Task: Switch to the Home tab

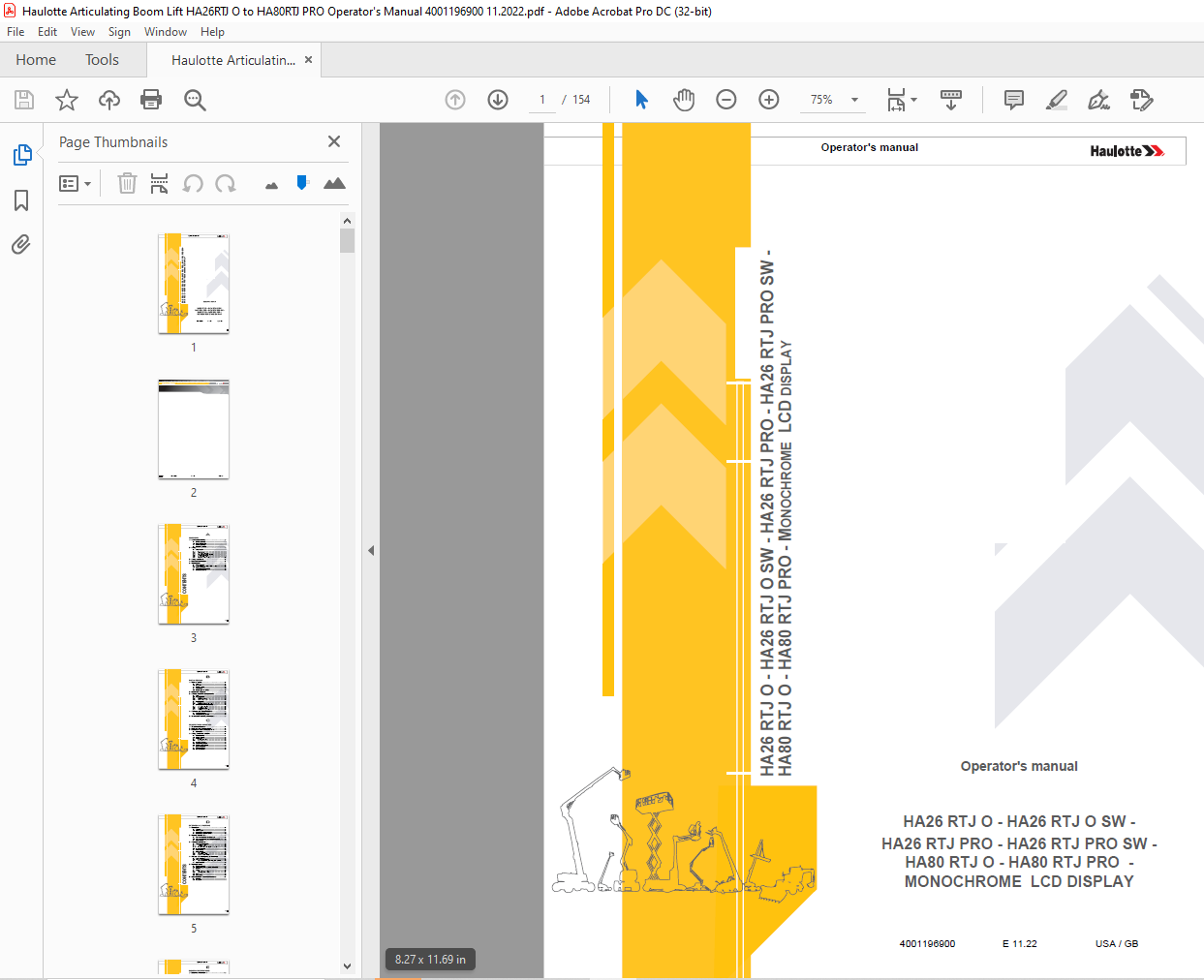Action: click(36, 60)
